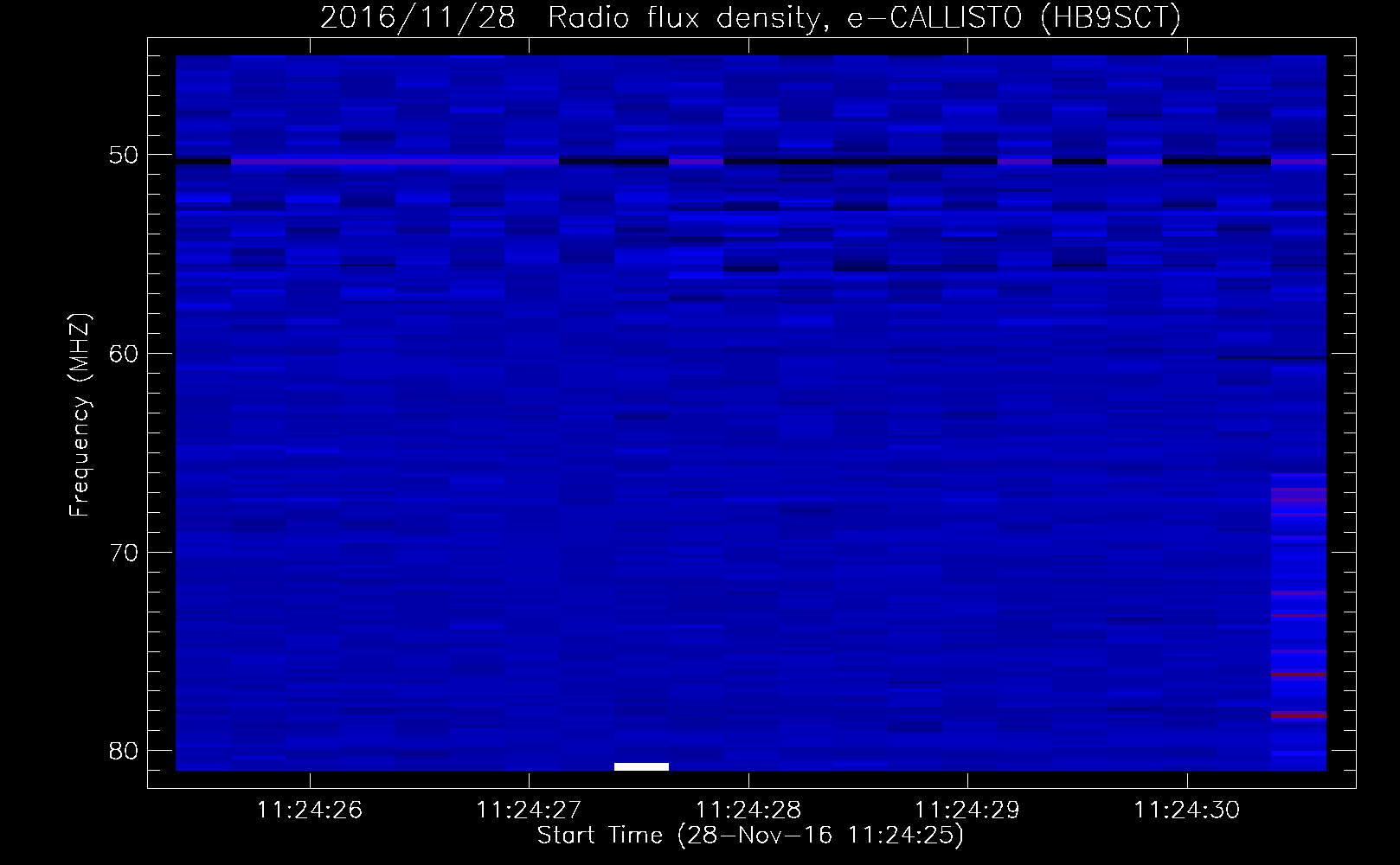Click the 11:24:26 time tick label

[x=310, y=811]
